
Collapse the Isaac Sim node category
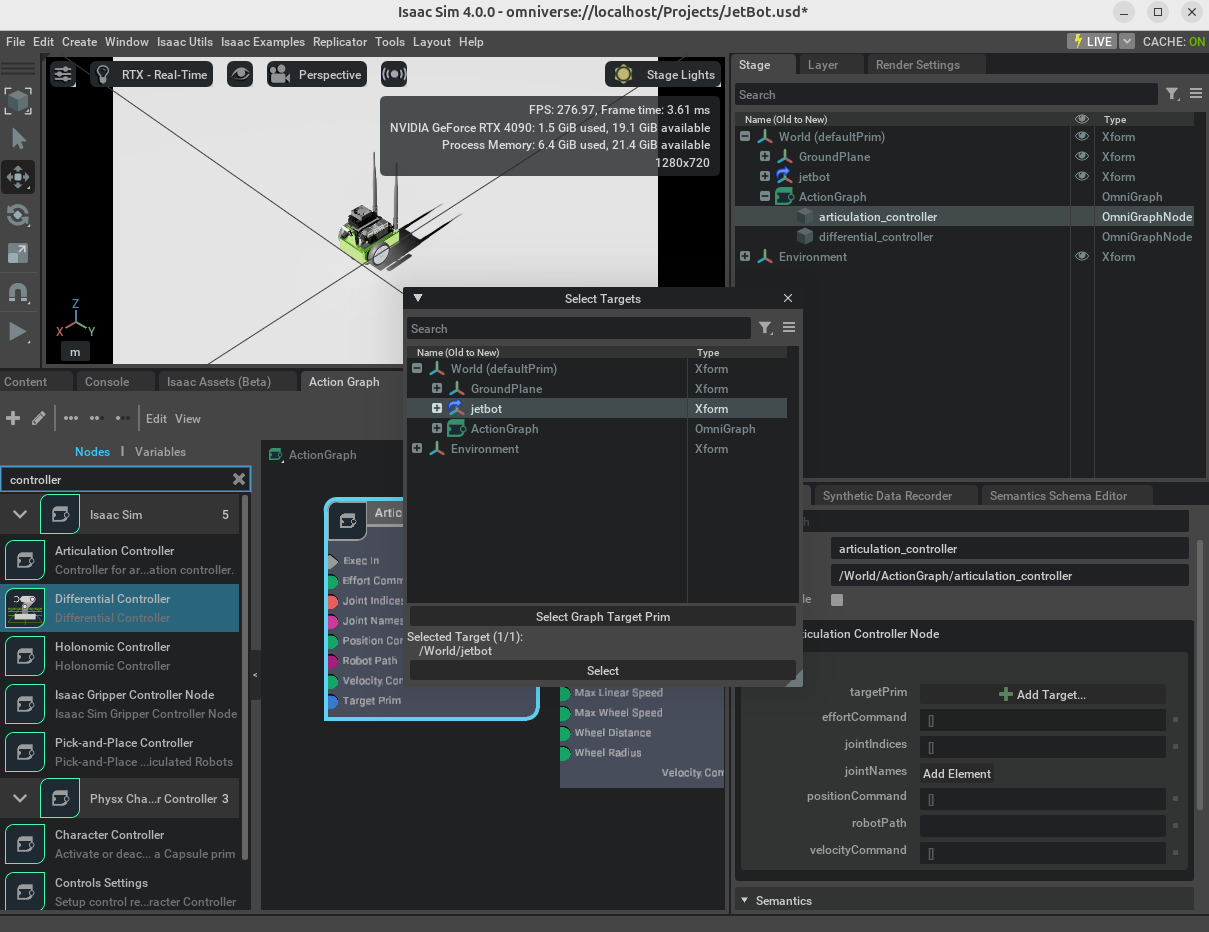(x=19, y=515)
